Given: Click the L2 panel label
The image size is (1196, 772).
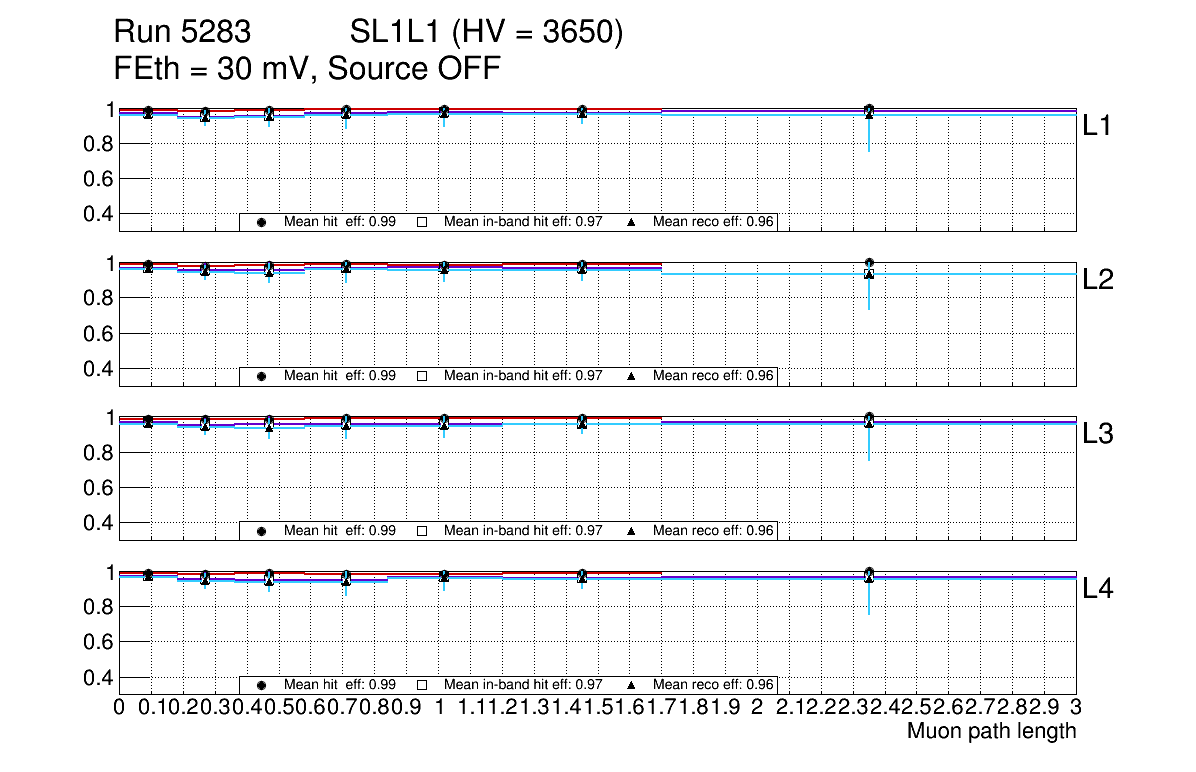Looking at the screenshot, I should click(1097, 280).
